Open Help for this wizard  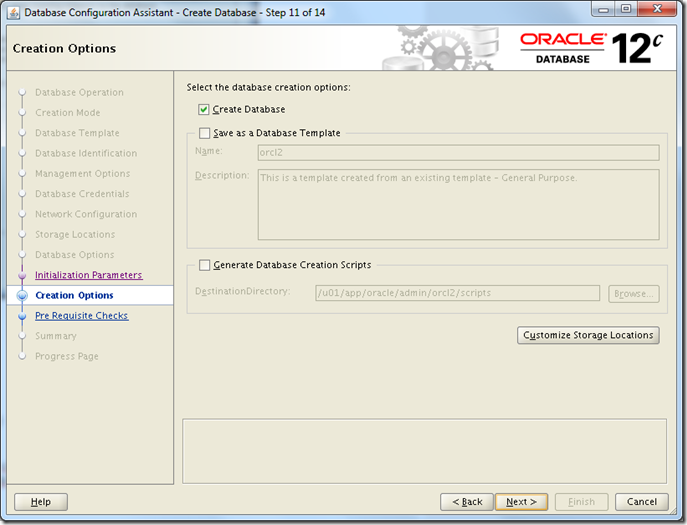click(x=41, y=502)
